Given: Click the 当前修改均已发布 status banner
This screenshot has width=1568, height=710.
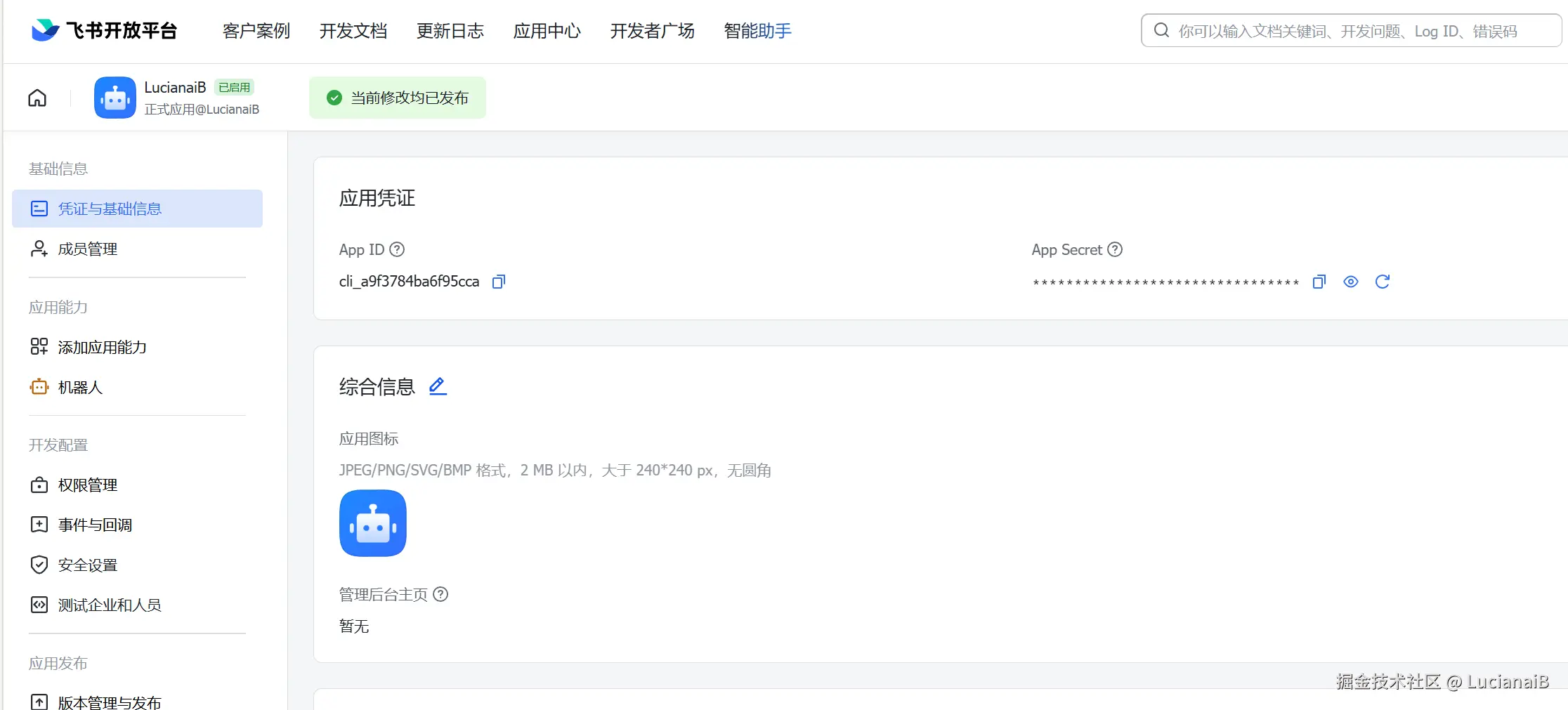Looking at the screenshot, I should 398,98.
